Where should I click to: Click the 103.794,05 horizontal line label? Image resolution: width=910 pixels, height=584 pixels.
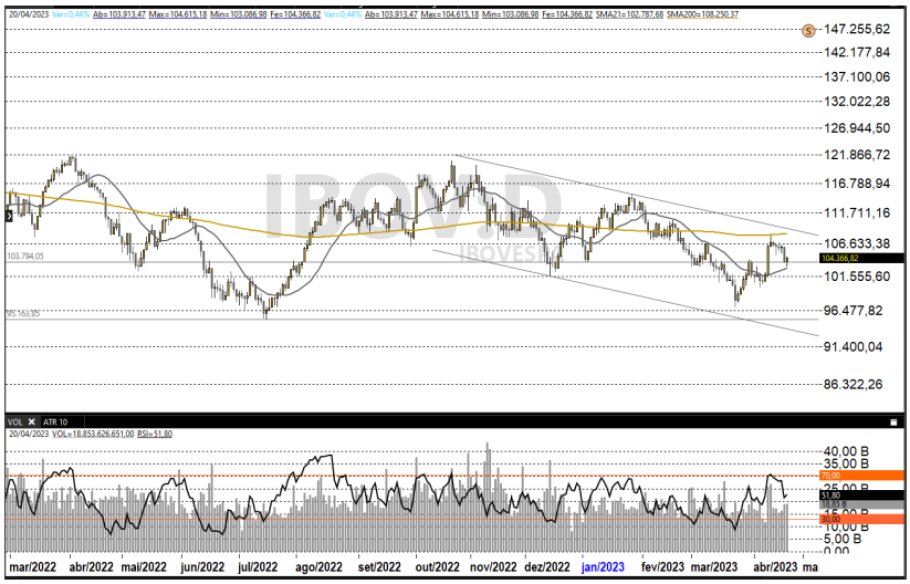click(x=26, y=257)
